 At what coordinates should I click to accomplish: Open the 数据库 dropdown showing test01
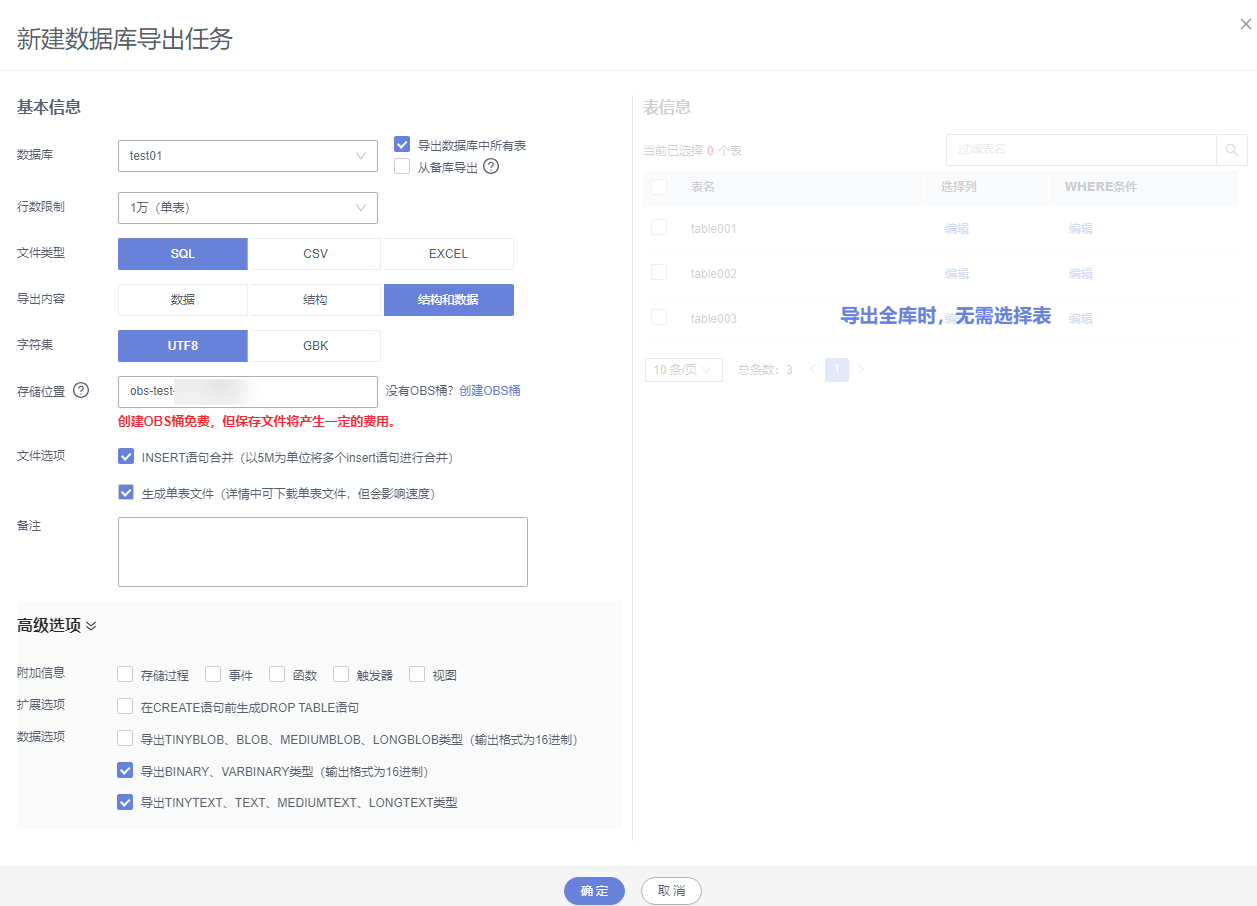click(247, 156)
